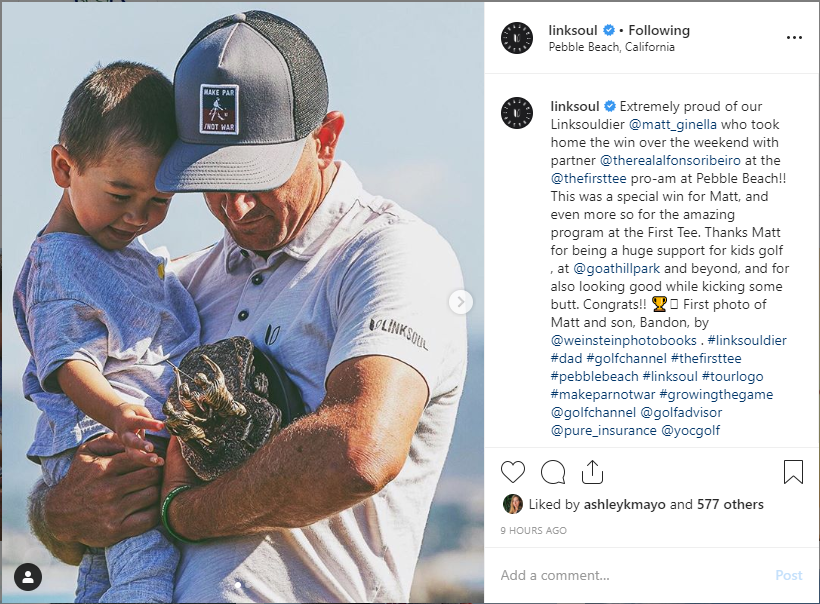Open ashleykmayo's small avatar

point(512,504)
